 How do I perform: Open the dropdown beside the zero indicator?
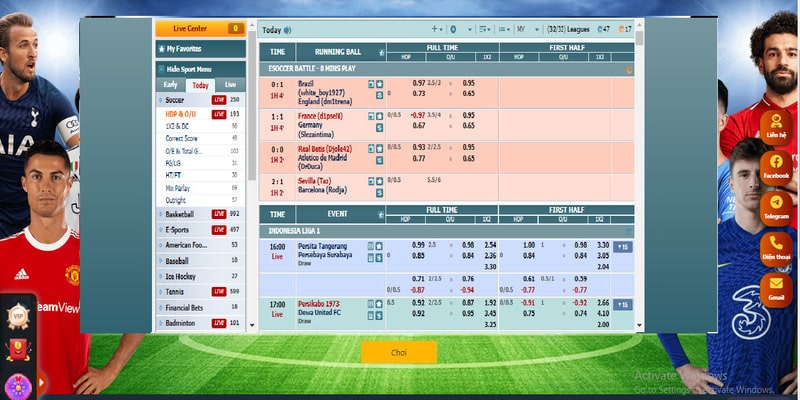click(x=469, y=30)
